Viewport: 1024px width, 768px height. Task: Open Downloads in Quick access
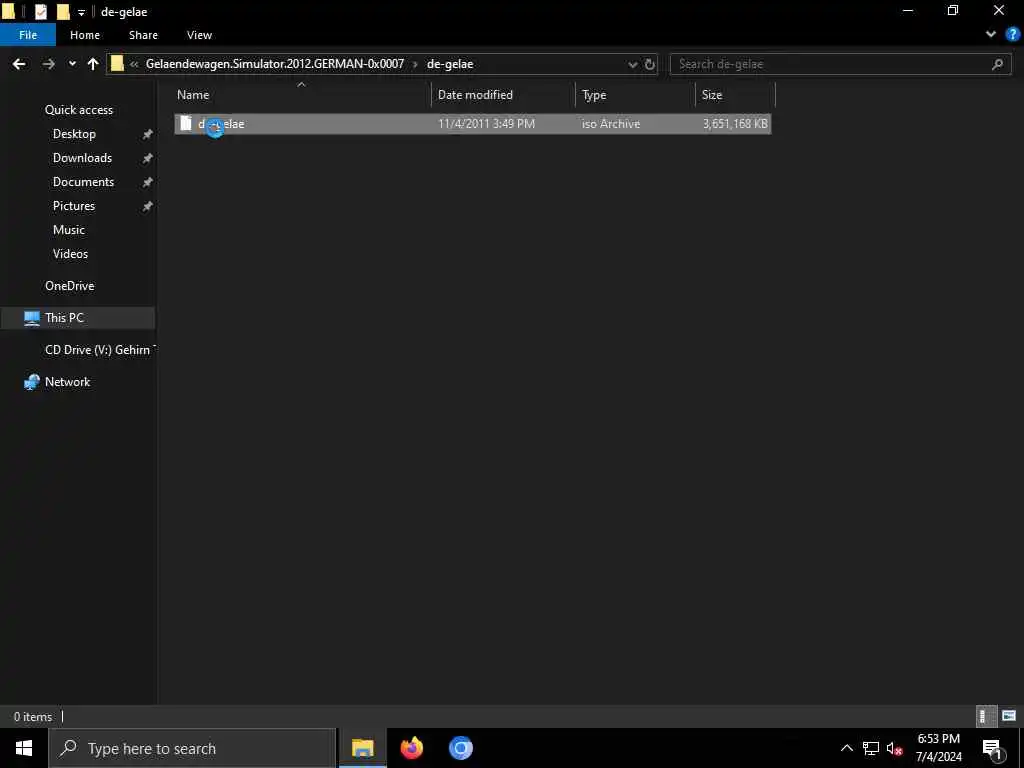tap(82, 158)
